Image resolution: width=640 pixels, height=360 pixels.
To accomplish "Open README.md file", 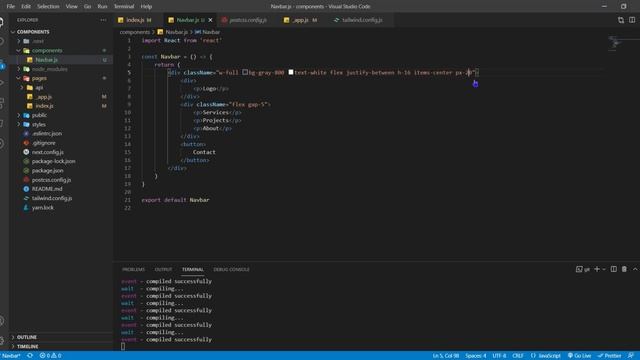I will (47, 189).
